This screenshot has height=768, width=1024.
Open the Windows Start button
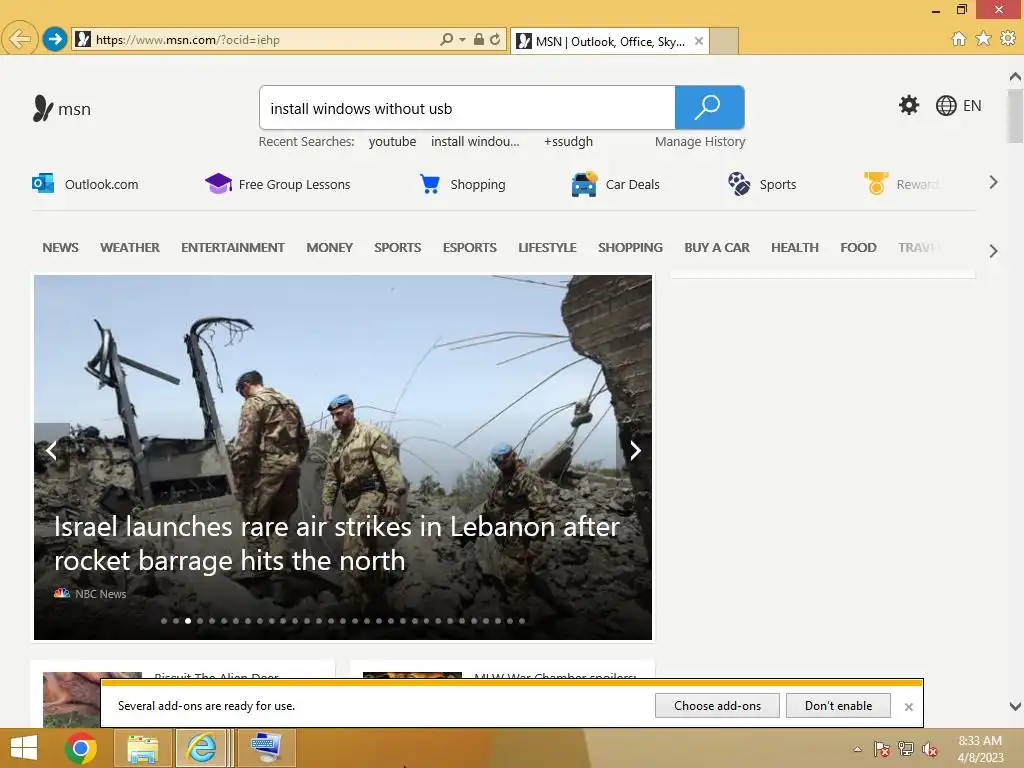click(x=24, y=748)
